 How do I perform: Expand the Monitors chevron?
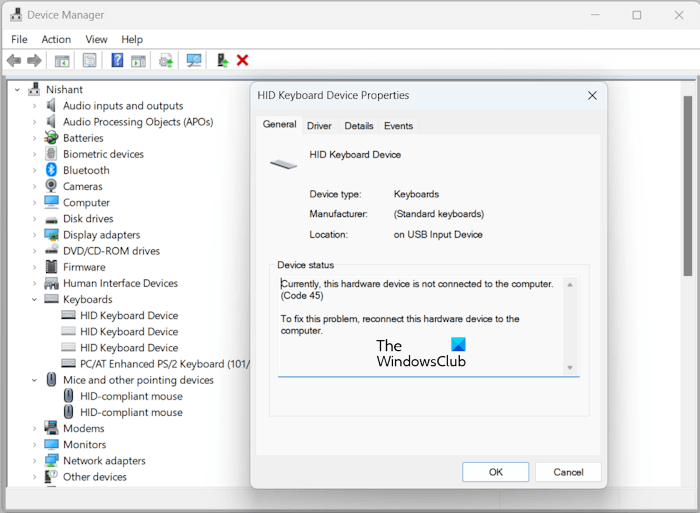pos(34,445)
